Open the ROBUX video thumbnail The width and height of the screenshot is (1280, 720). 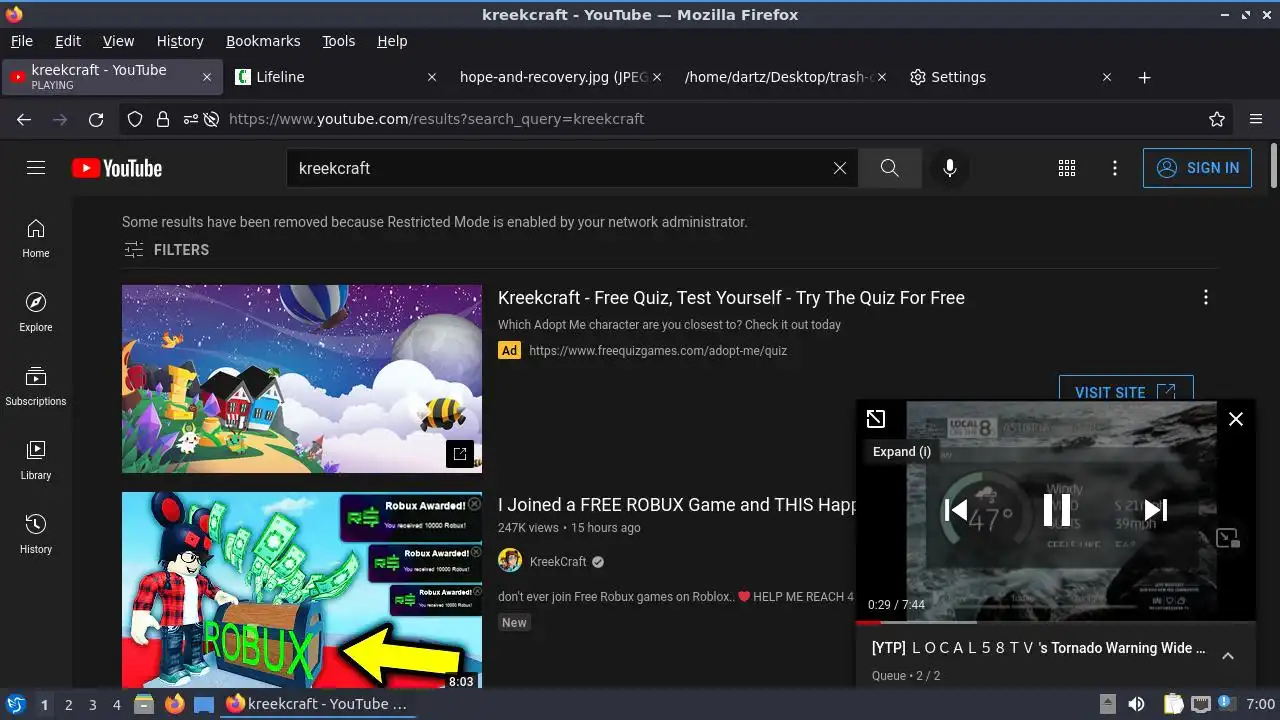302,590
